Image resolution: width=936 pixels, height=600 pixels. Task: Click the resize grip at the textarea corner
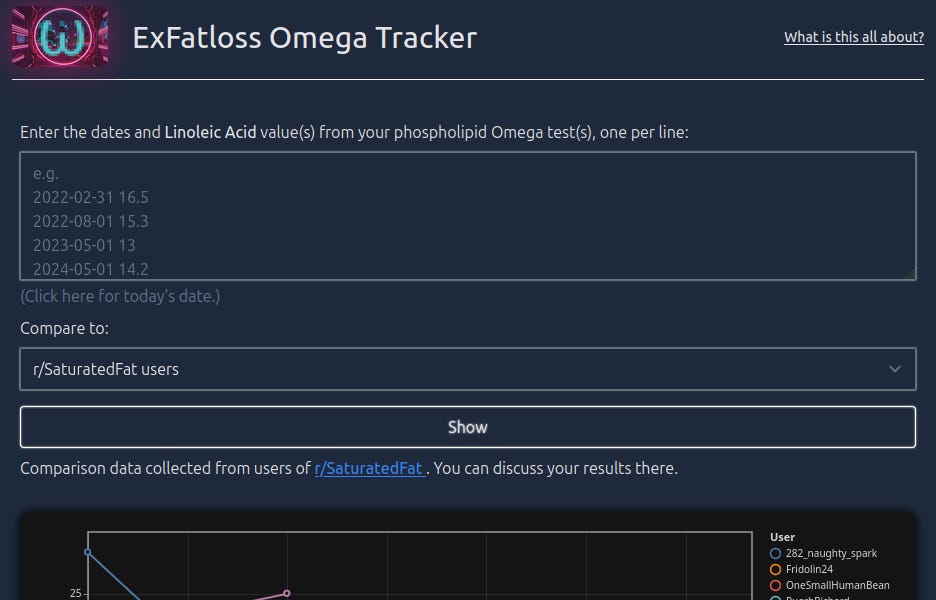pos(910,273)
